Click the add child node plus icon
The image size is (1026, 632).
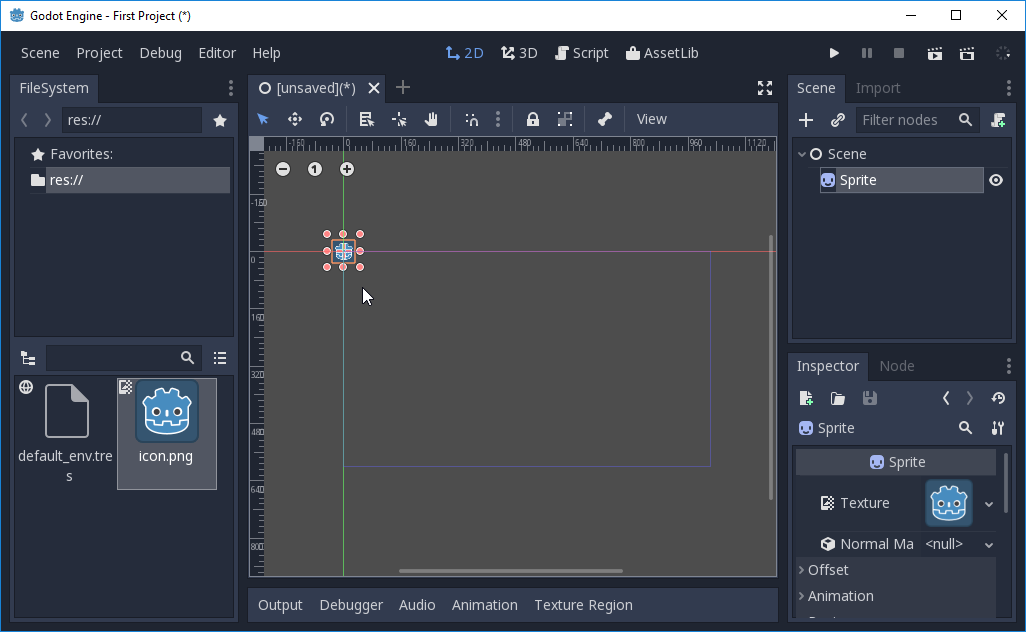pyautogui.click(x=806, y=120)
